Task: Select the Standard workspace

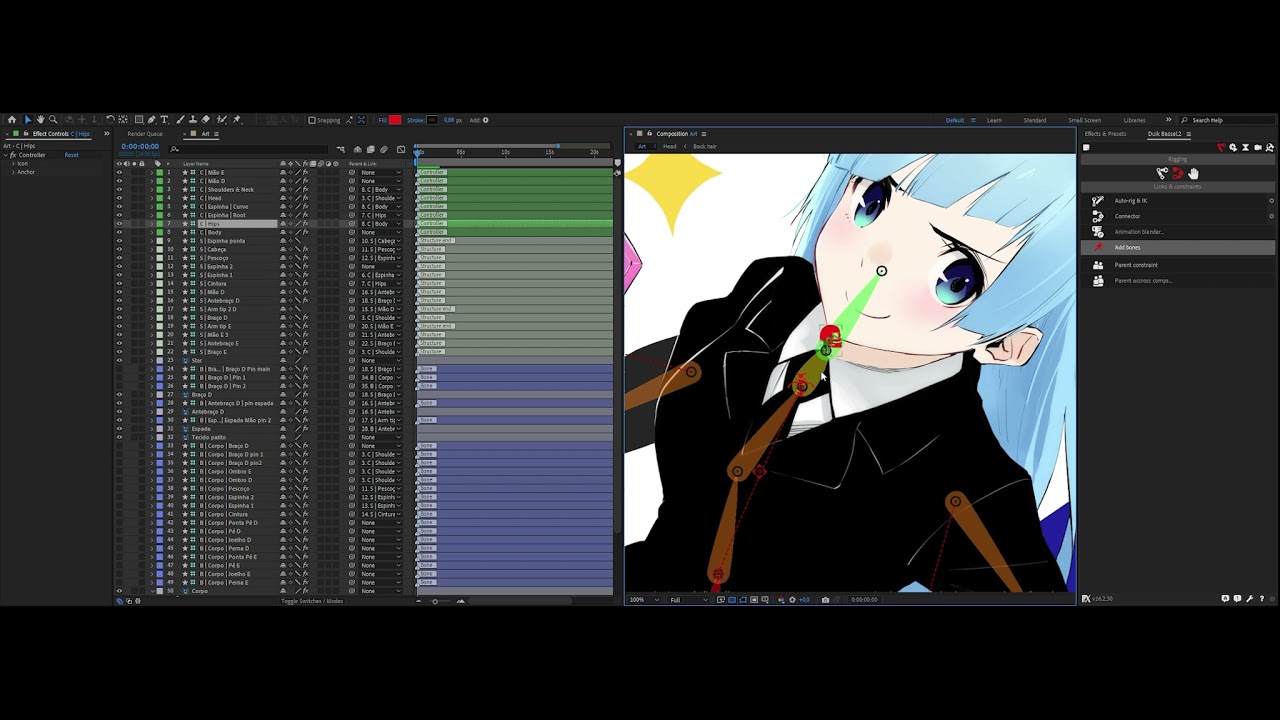Action: click(x=1035, y=120)
